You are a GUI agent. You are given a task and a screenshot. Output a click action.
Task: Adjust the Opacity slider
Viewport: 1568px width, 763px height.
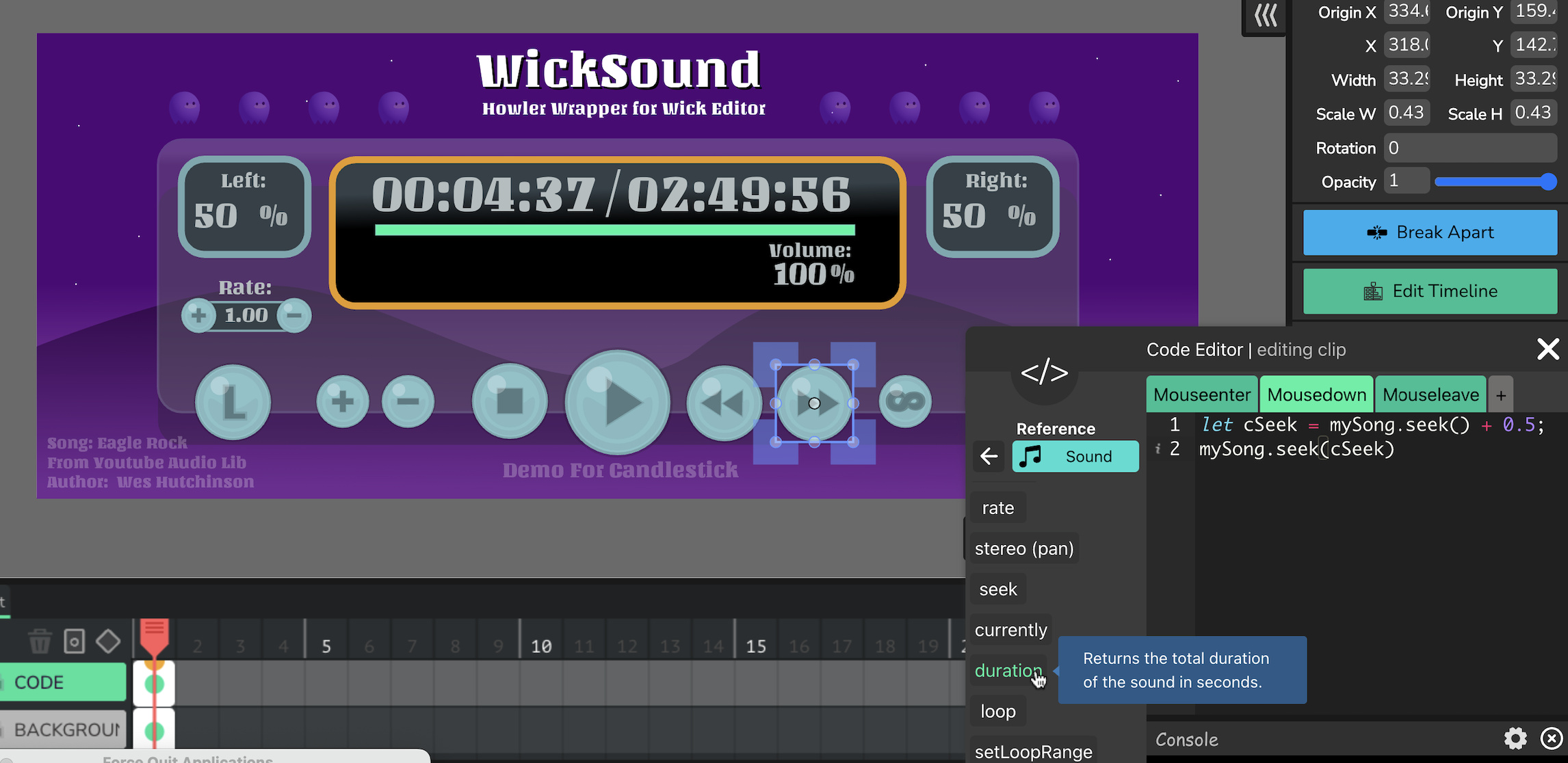click(x=1495, y=181)
